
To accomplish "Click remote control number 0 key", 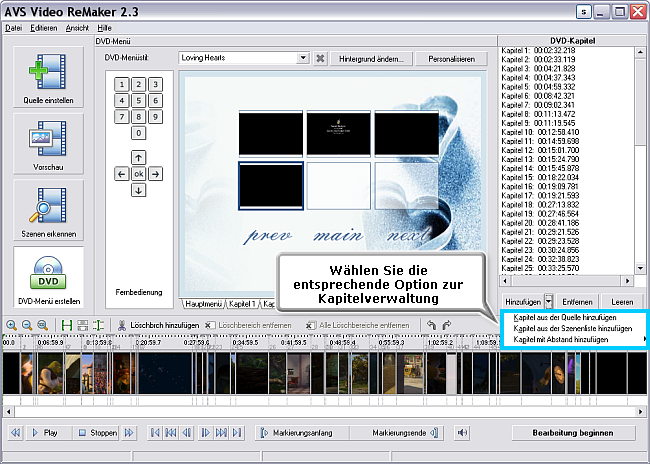I will click(x=138, y=133).
